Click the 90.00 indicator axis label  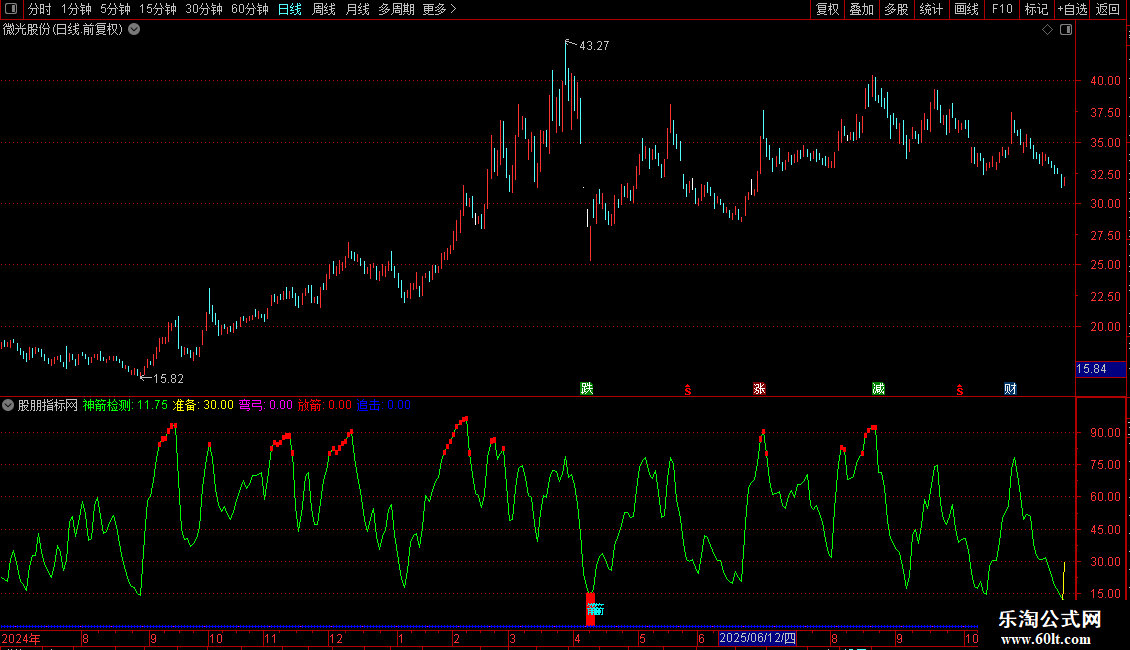[x=1105, y=432]
